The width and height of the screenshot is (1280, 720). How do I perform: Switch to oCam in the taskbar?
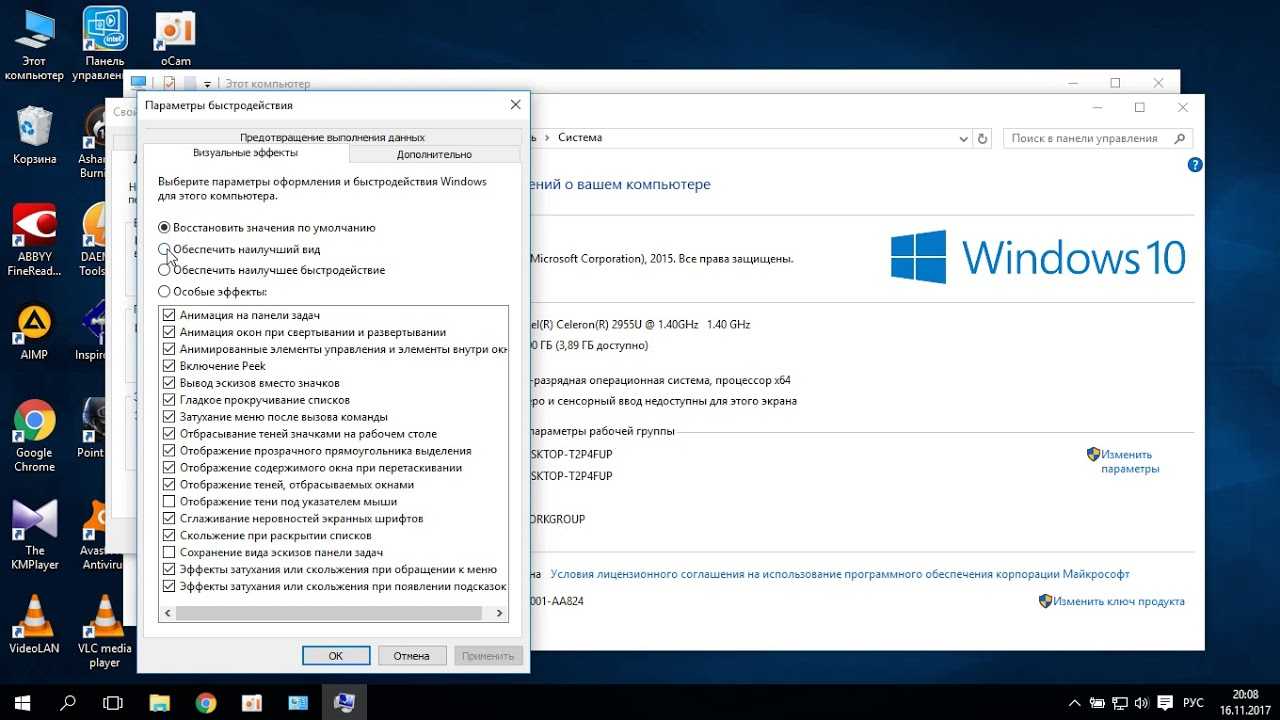(252, 702)
